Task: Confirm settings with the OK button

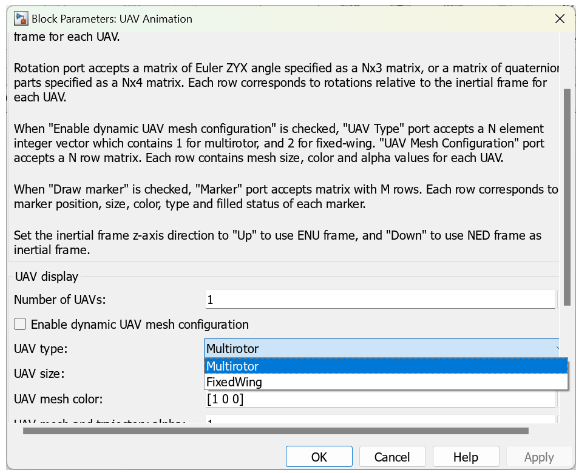Action: (319, 457)
